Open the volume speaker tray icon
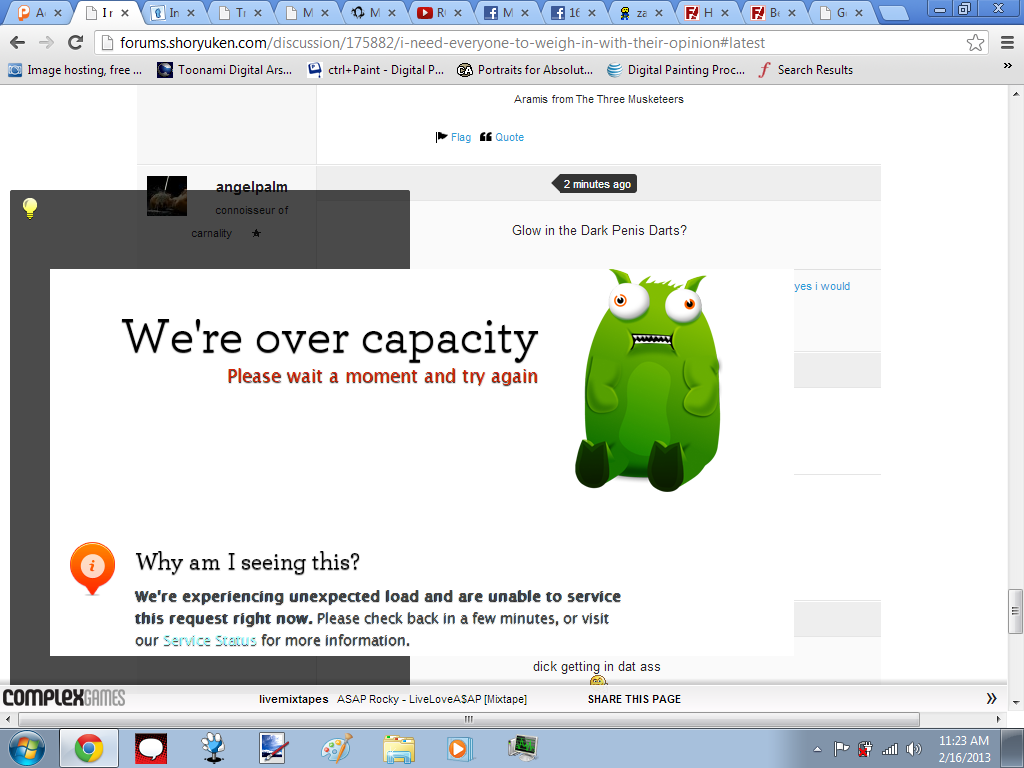The image size is (1024, 768). 914,749
